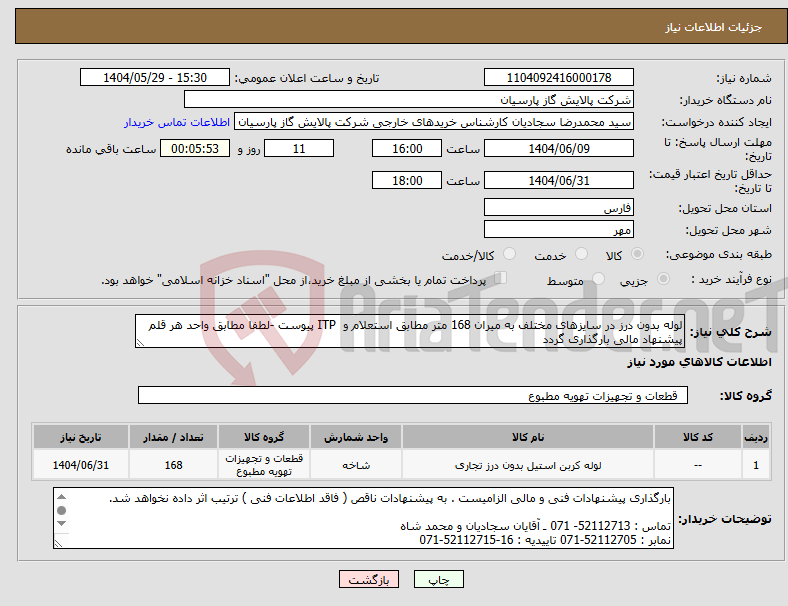This screenshot has width=788, height=606.
Task: Click response deadline date 1404/06/09
Action: pyautogui.click(x=558, y=149)
